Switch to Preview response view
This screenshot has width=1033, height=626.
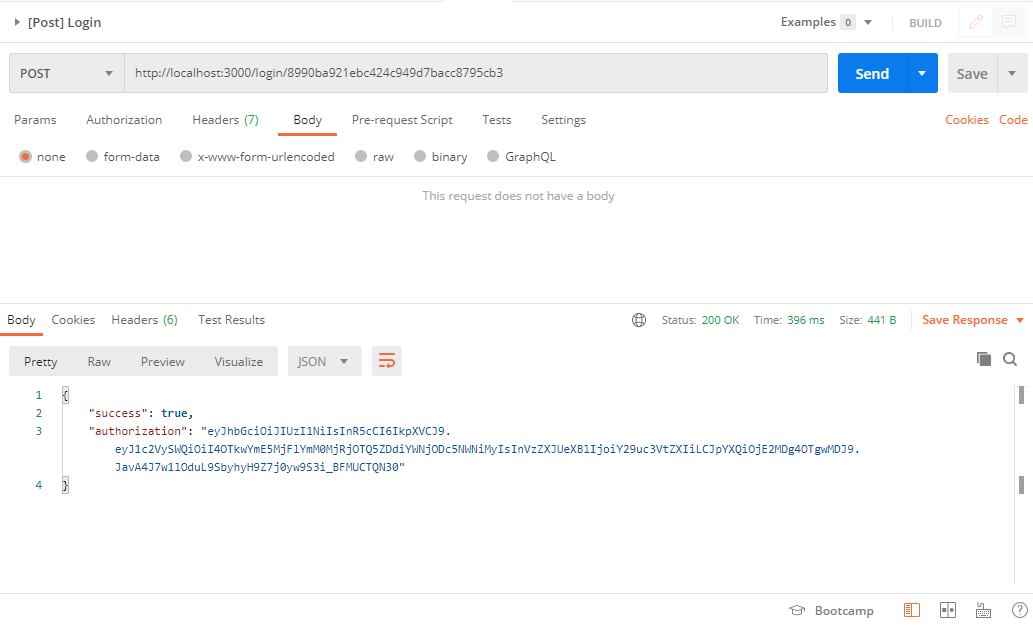point(163,361)
